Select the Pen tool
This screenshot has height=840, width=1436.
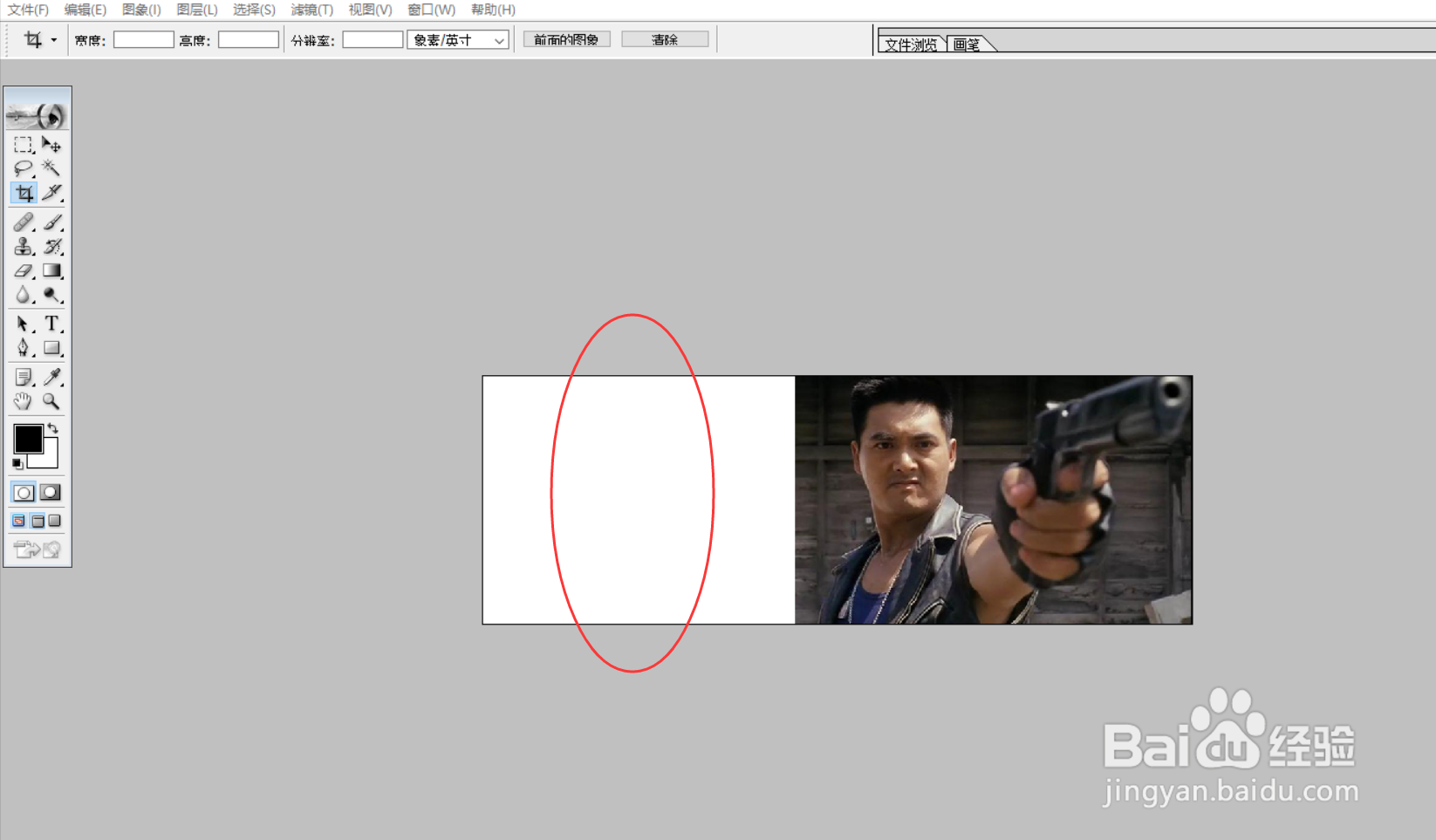(24, 348)
